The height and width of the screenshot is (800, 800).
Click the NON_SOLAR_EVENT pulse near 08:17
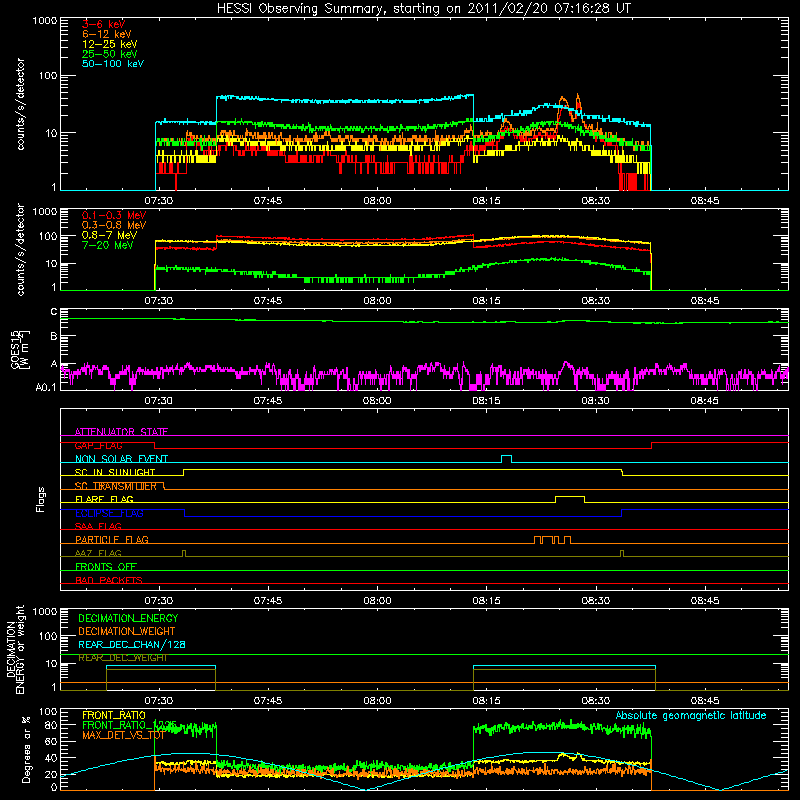click(x=506, y=458)
